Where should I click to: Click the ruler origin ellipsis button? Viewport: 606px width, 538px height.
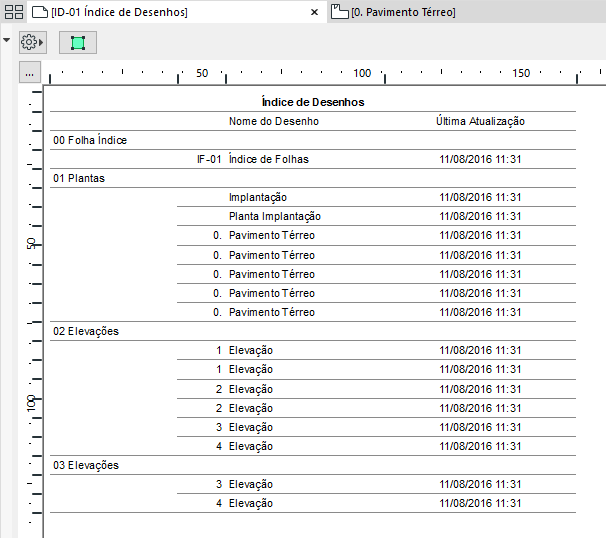pyautogui.click(x=30, y=72)
